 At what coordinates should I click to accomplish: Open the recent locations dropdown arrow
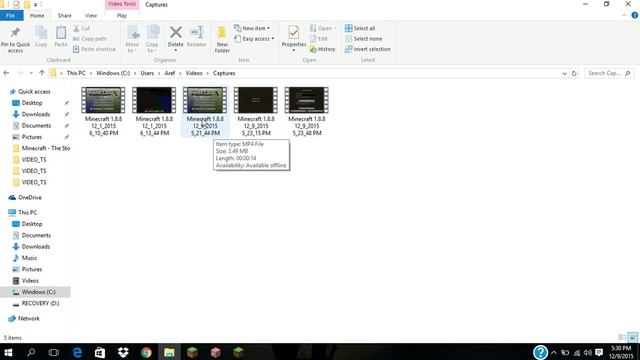click(x=31, y=73)
